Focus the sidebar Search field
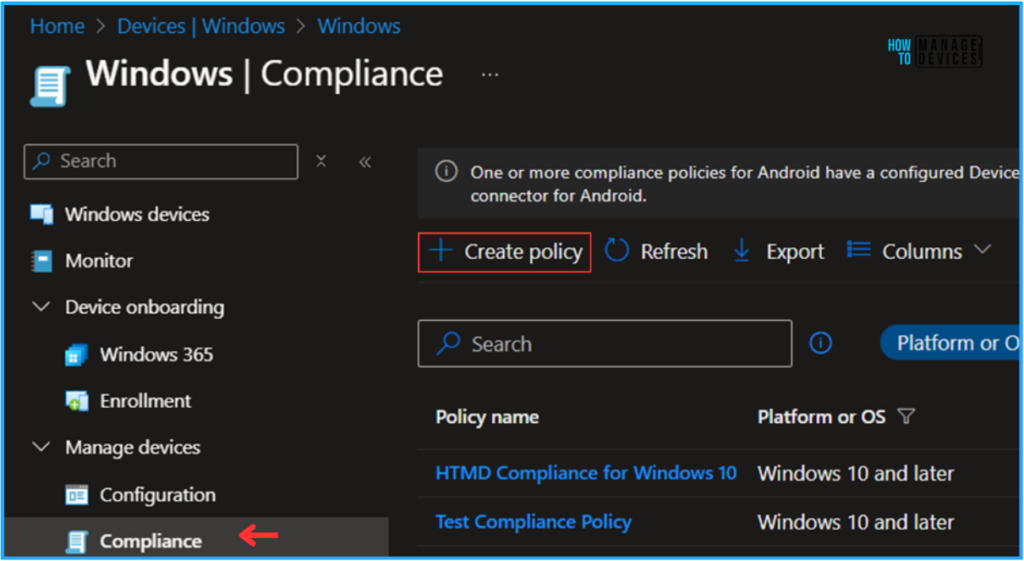Image resolution: width=1024 pixels, height=561 pixels. (x=161, y=161)
